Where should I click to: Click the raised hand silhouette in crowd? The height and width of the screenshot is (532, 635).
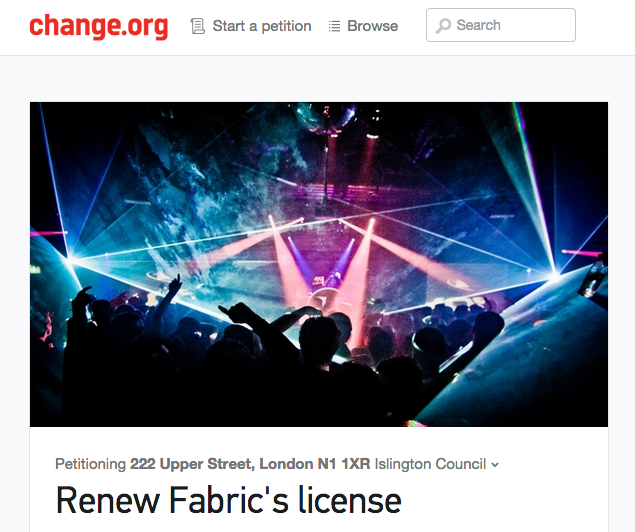click(175, 285)
